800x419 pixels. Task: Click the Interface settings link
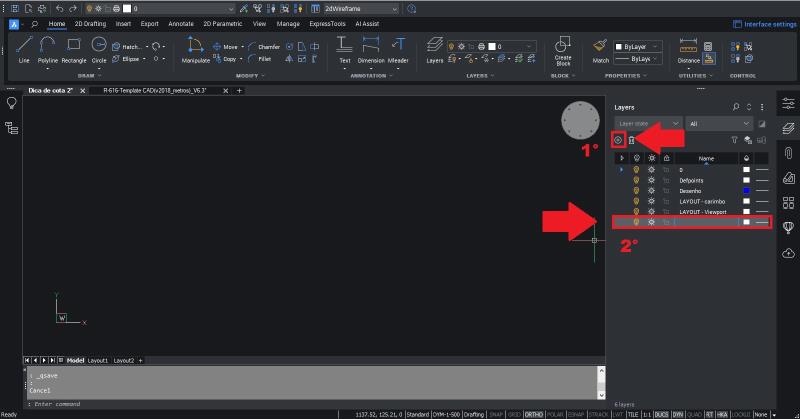pos(764,23)
